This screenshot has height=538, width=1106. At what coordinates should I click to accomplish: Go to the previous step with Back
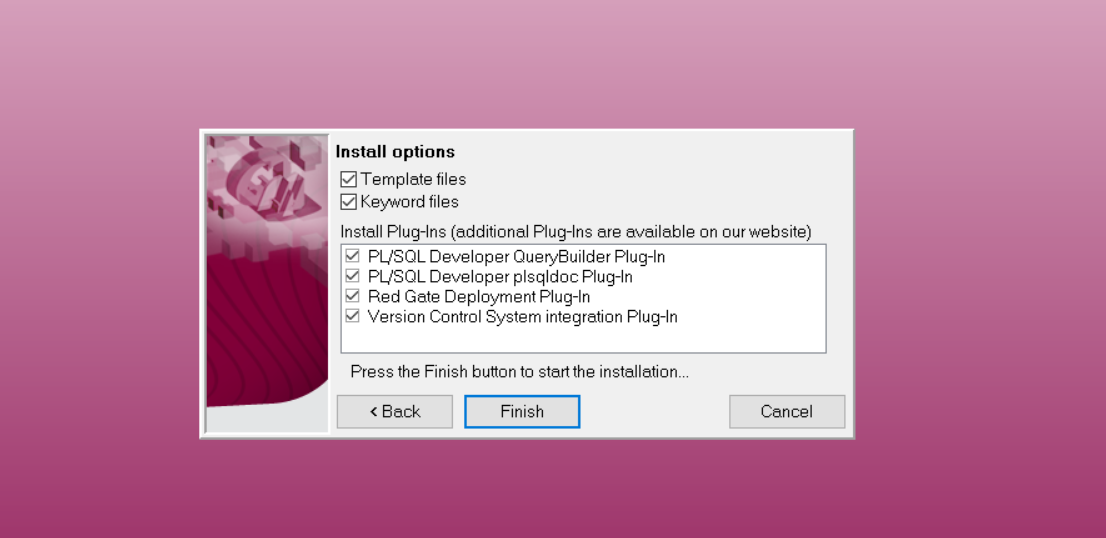click(394, 412)
